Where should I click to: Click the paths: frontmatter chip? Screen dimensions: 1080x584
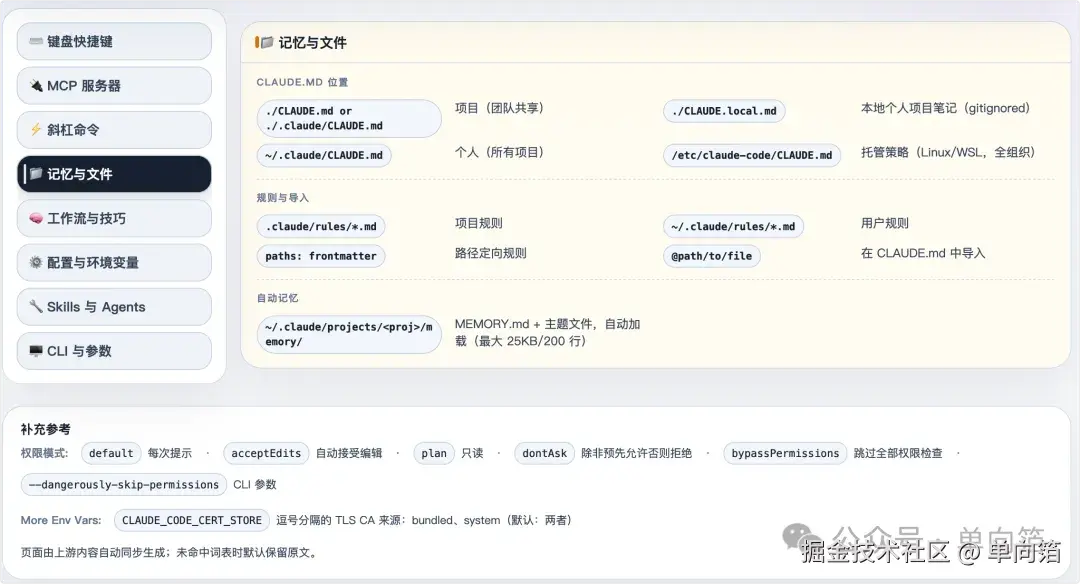pyautogui.click(x=321, y=256)
